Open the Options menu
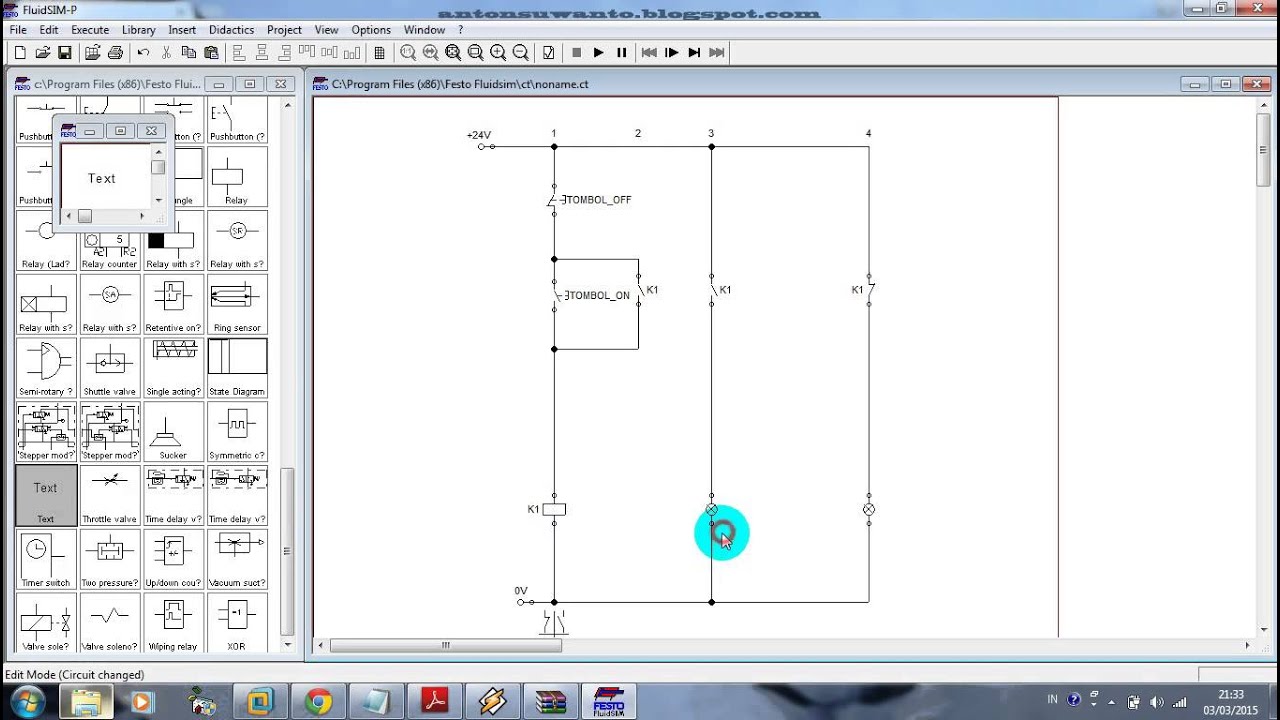 371,30
